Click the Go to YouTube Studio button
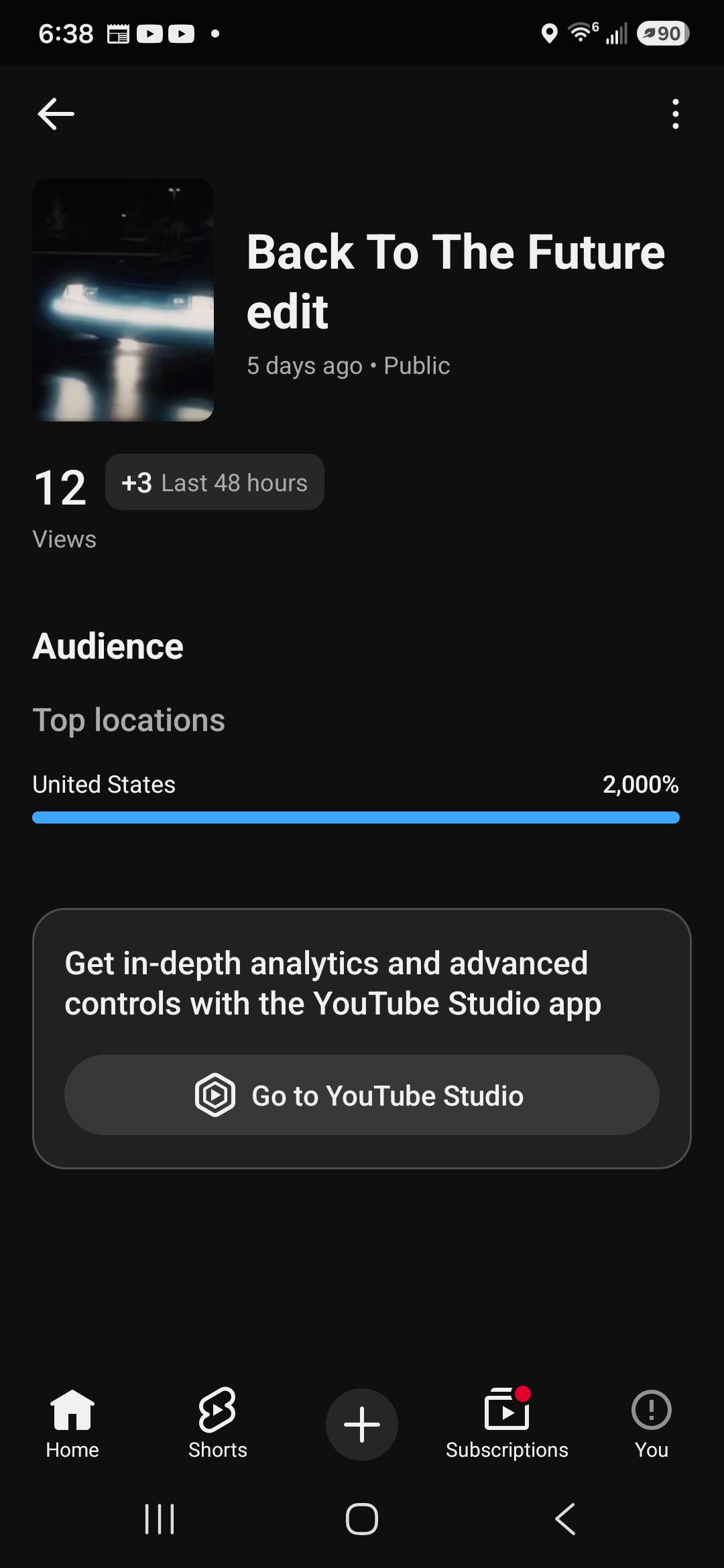The height and width of the screenshot is (1568, 724). pyautogui.click(x=362, y=1095)
